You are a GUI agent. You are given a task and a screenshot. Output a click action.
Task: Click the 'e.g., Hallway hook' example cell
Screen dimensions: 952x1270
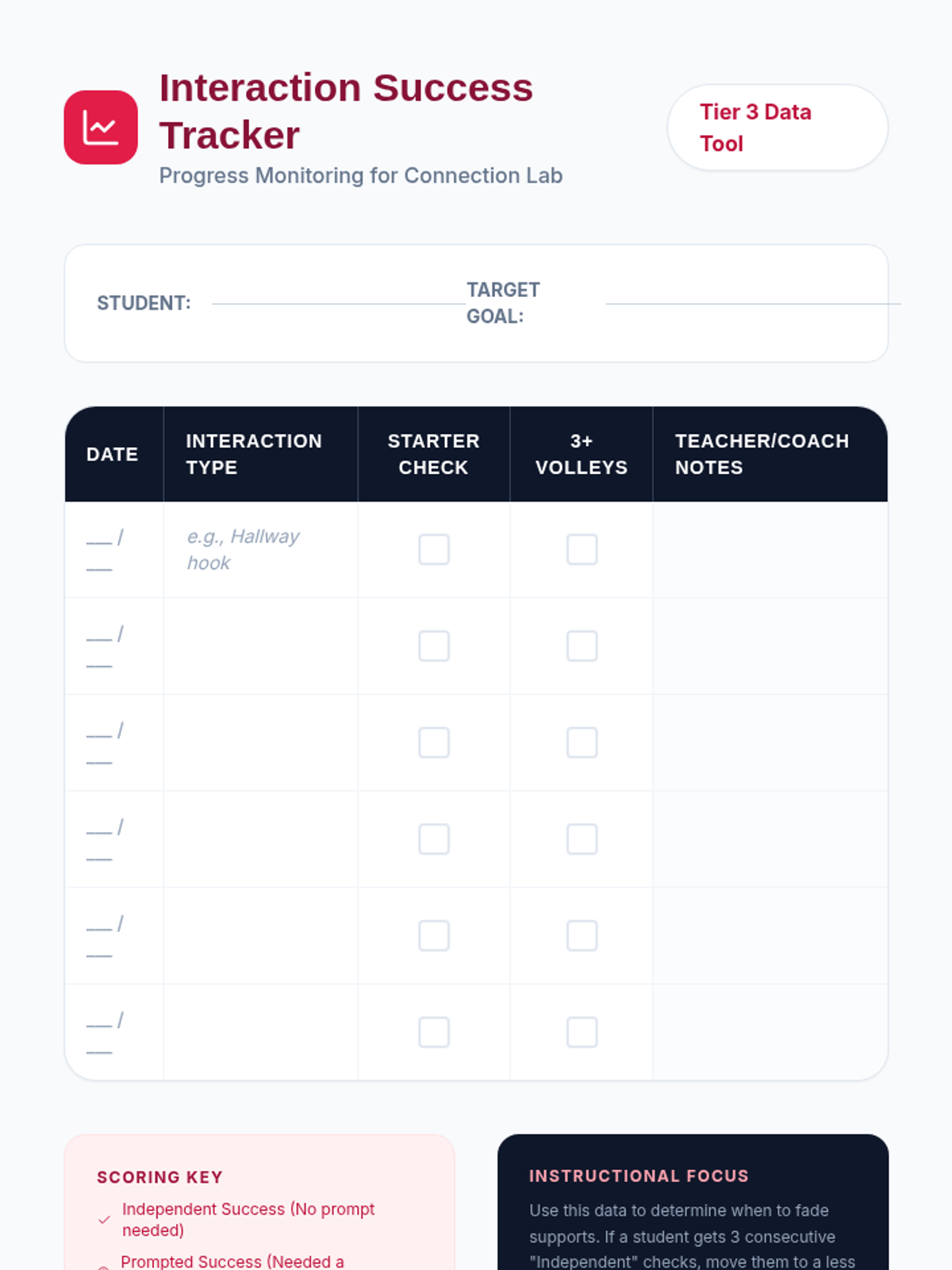click(243, 549)
